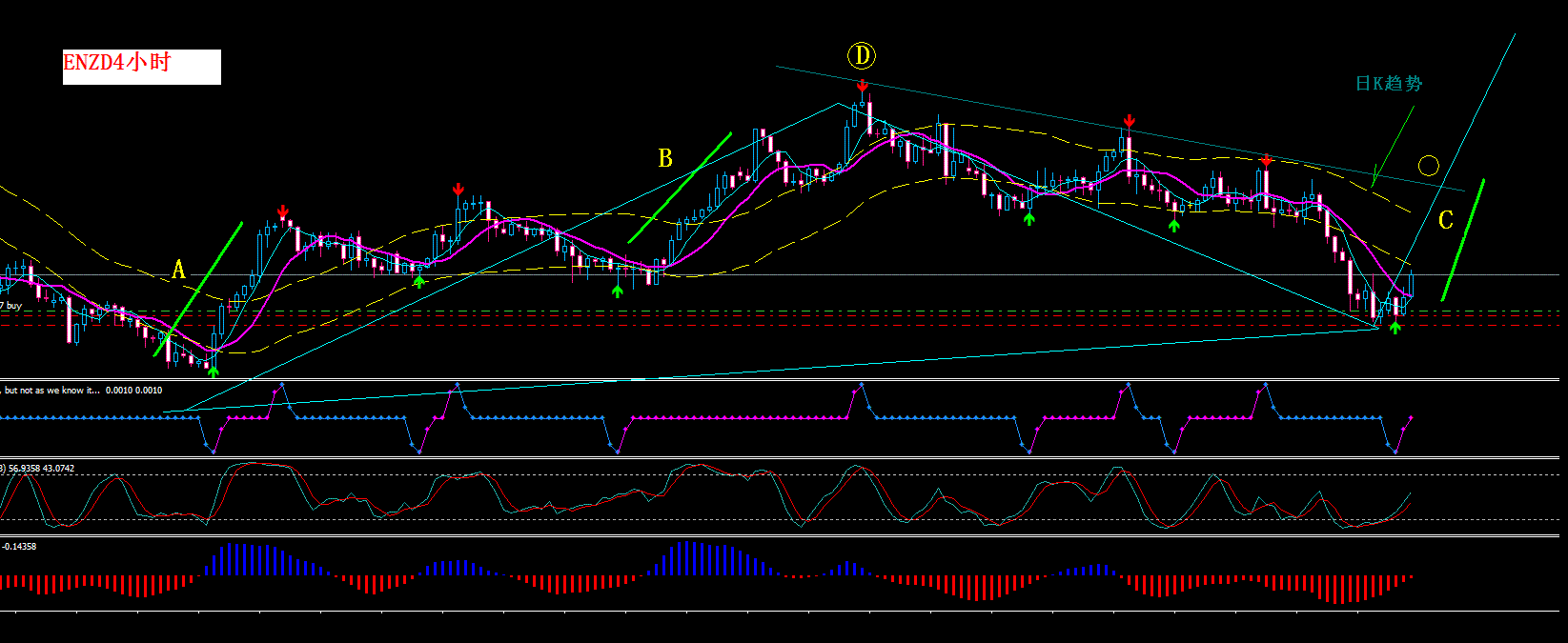Click the 'but not as we know it' indicator label

(x=82, y=391)
